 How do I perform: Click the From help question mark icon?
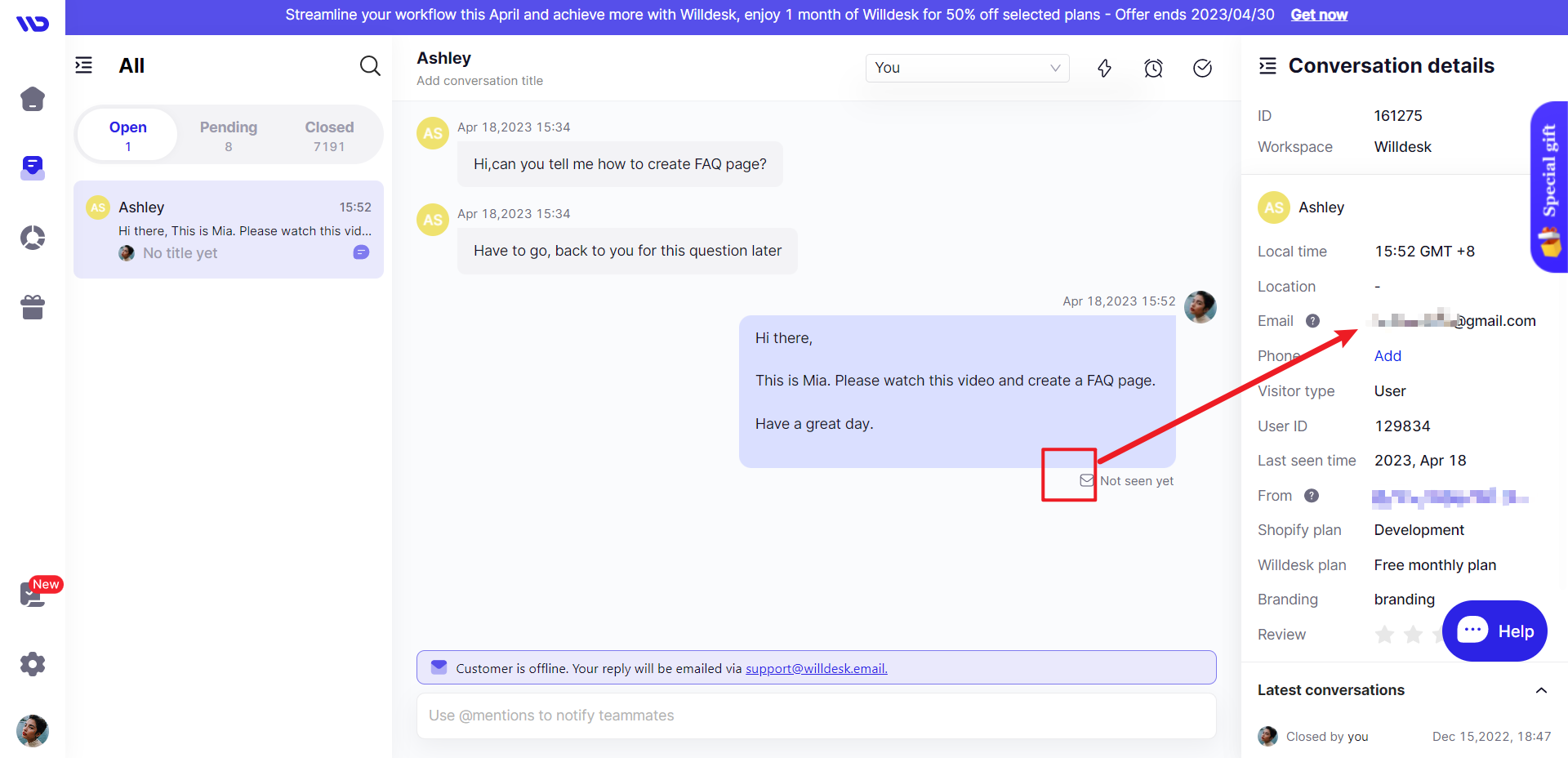click(1312, 496)
